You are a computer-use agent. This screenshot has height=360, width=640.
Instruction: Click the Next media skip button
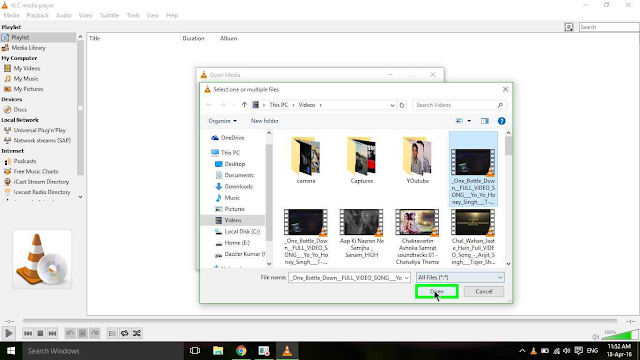tap(52, 333)
